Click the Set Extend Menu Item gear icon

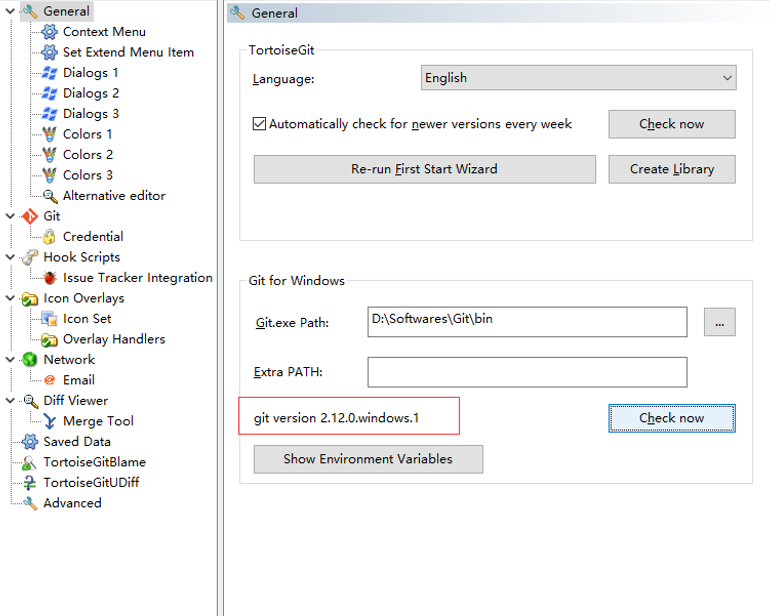pos(49,52)
